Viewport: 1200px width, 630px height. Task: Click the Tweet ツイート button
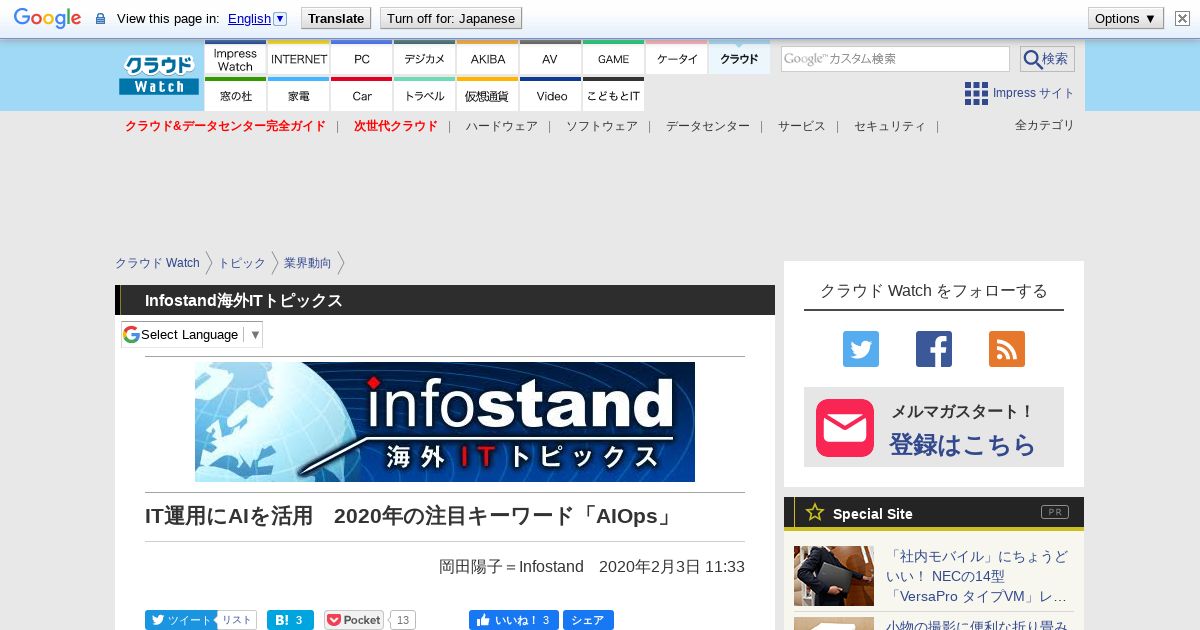180,620
